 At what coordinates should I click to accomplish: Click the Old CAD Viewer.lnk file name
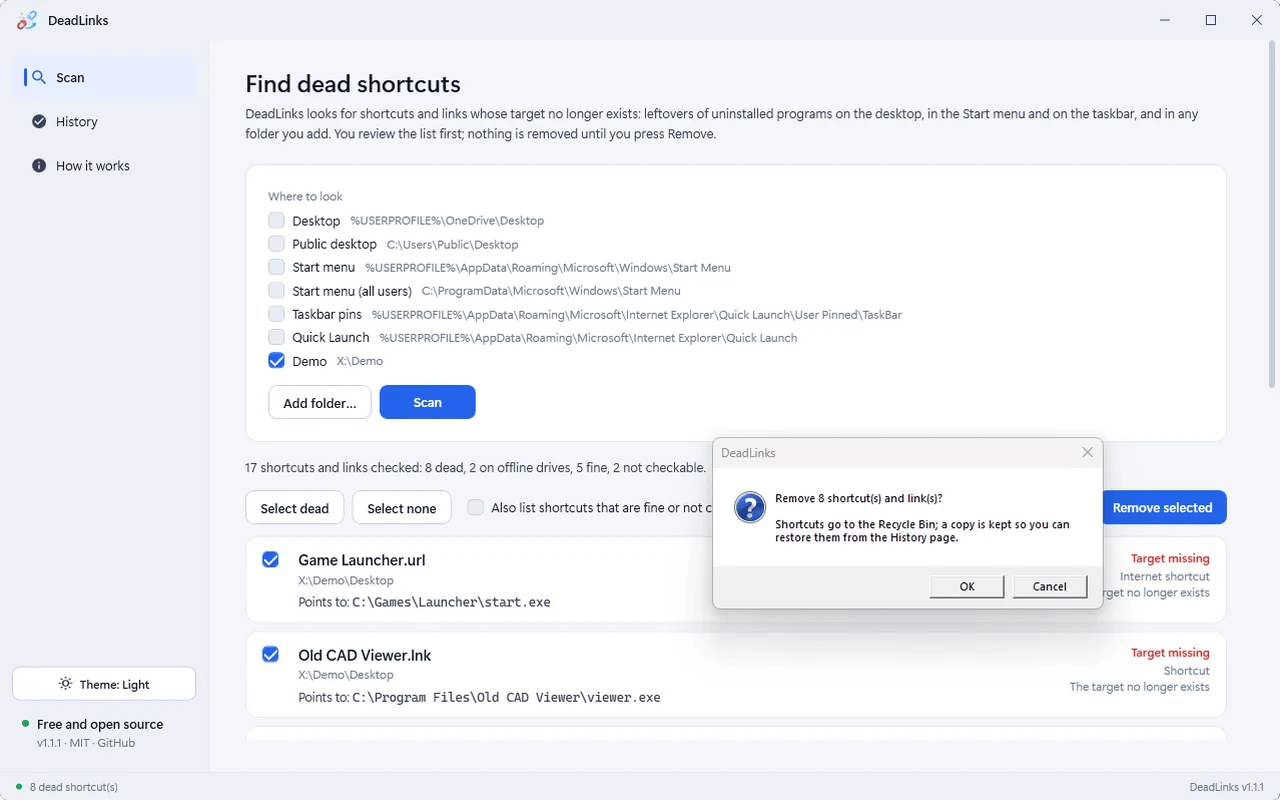click(x=365, y=655)
